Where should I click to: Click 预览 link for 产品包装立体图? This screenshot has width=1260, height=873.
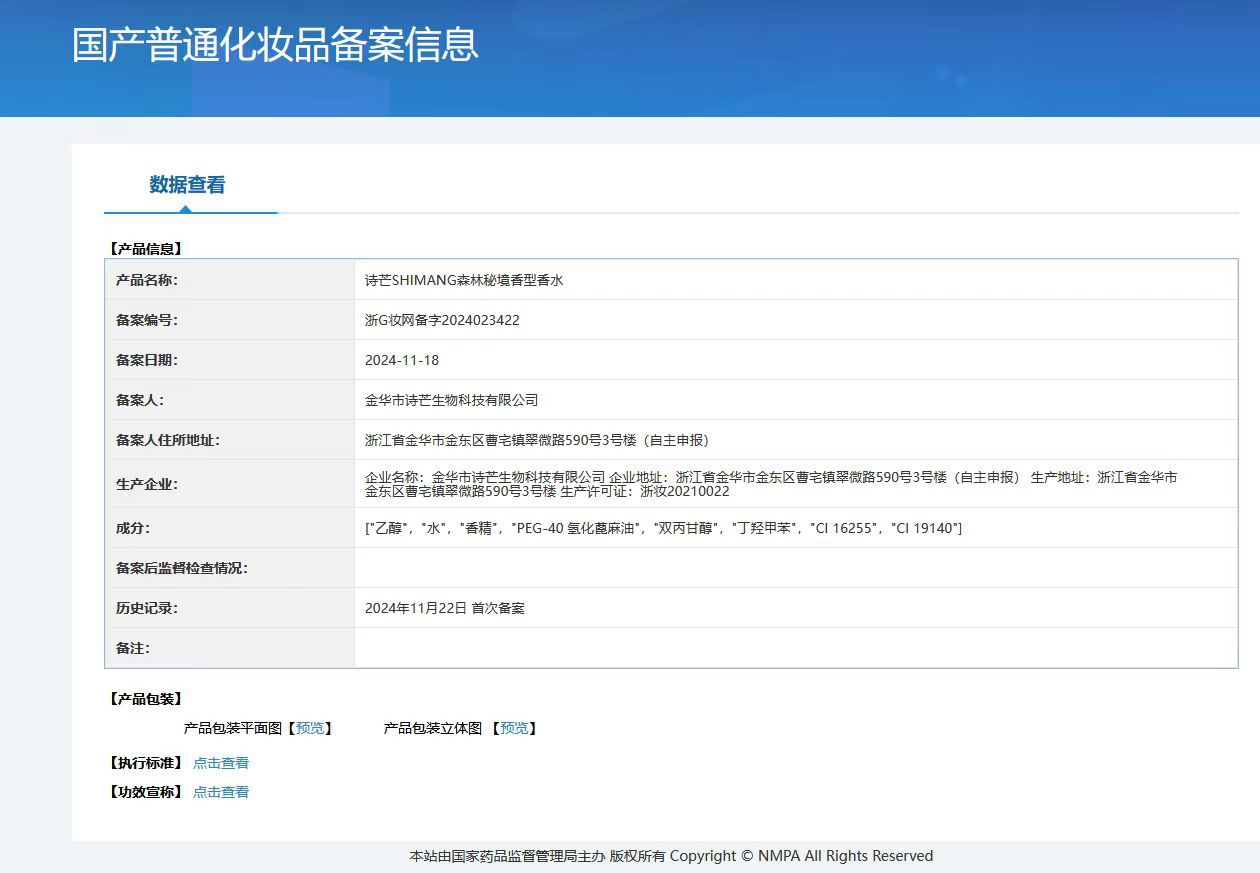coord(514,728)
